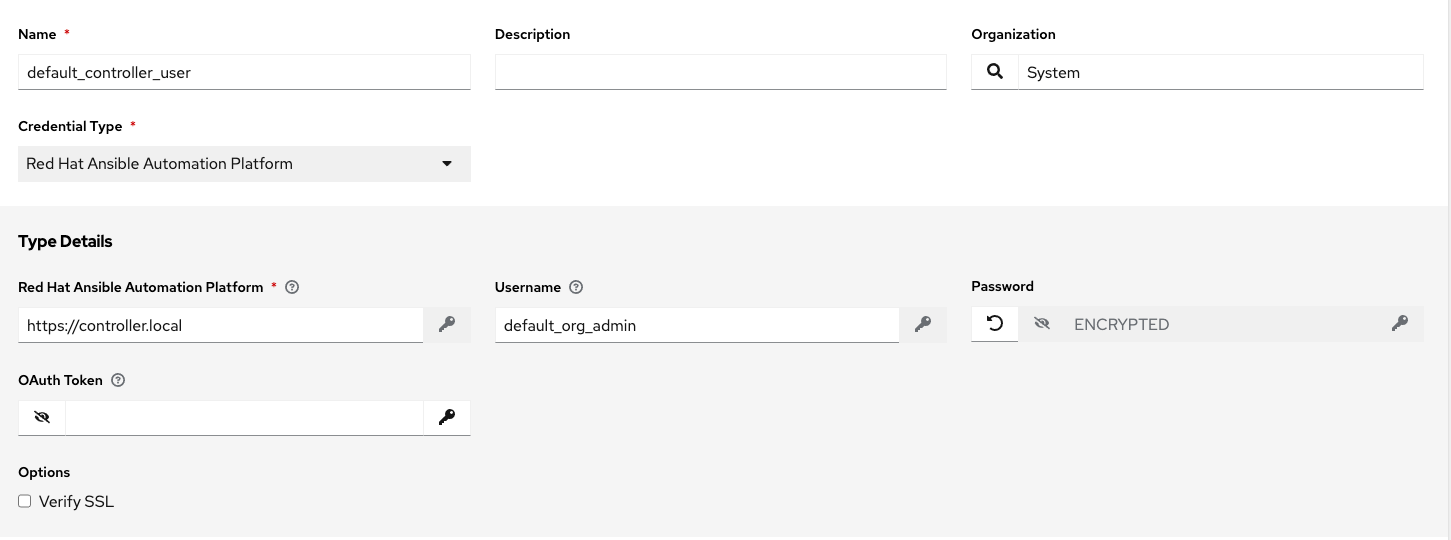
Task: Focus the empty Description field
Action: (x=720, y=72)
